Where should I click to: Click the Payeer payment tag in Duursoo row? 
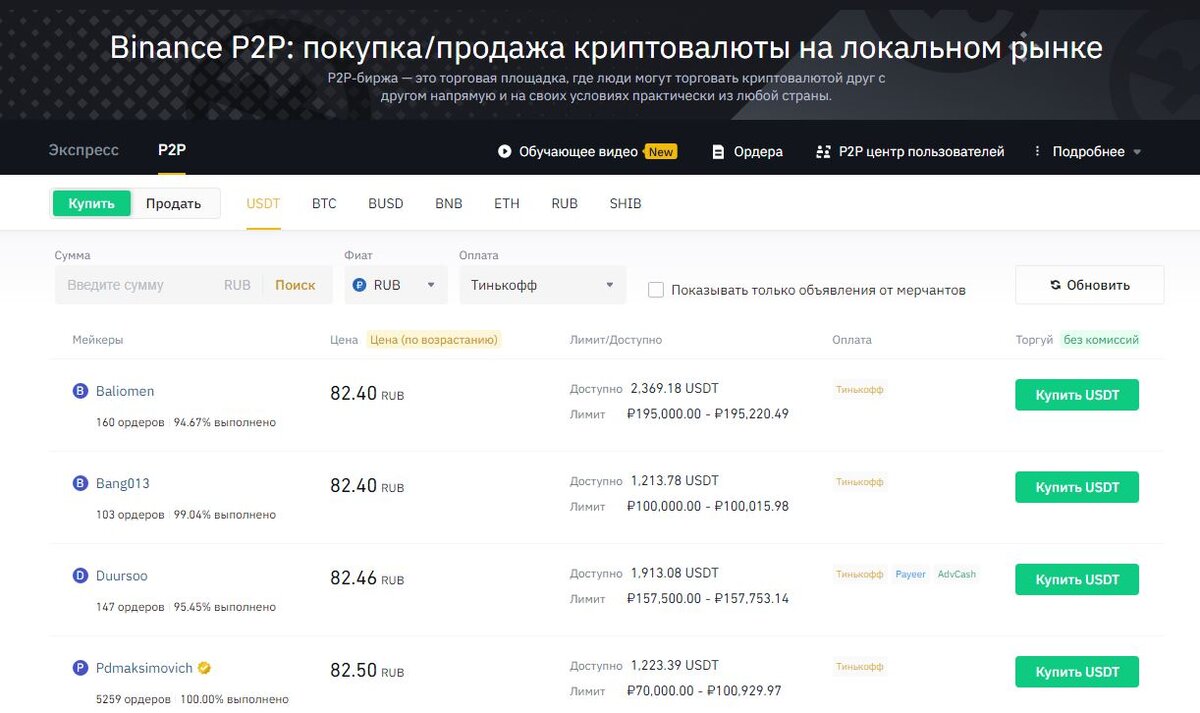[x=910, y=574]
